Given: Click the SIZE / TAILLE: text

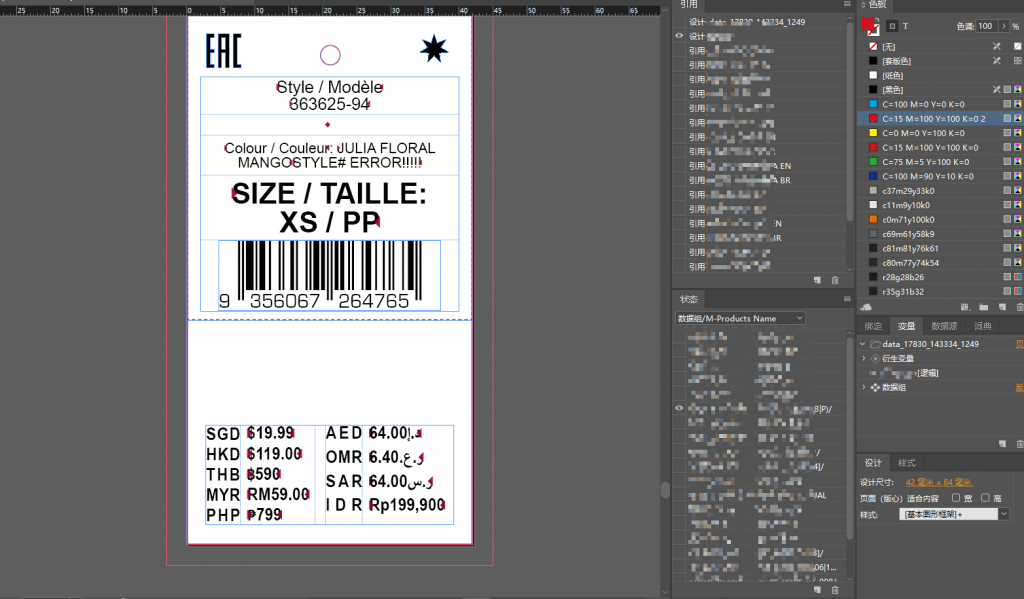Looking at the screenshot, I should pos(329,194).
